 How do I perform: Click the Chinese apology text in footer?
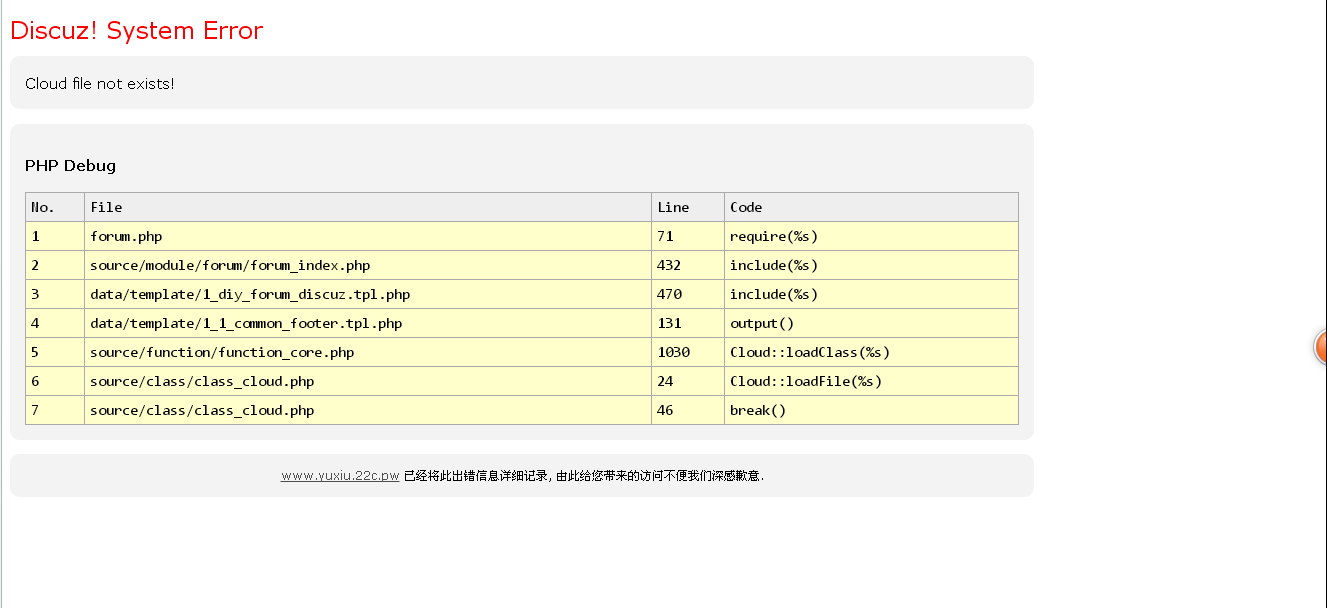(x=584, y=476)
